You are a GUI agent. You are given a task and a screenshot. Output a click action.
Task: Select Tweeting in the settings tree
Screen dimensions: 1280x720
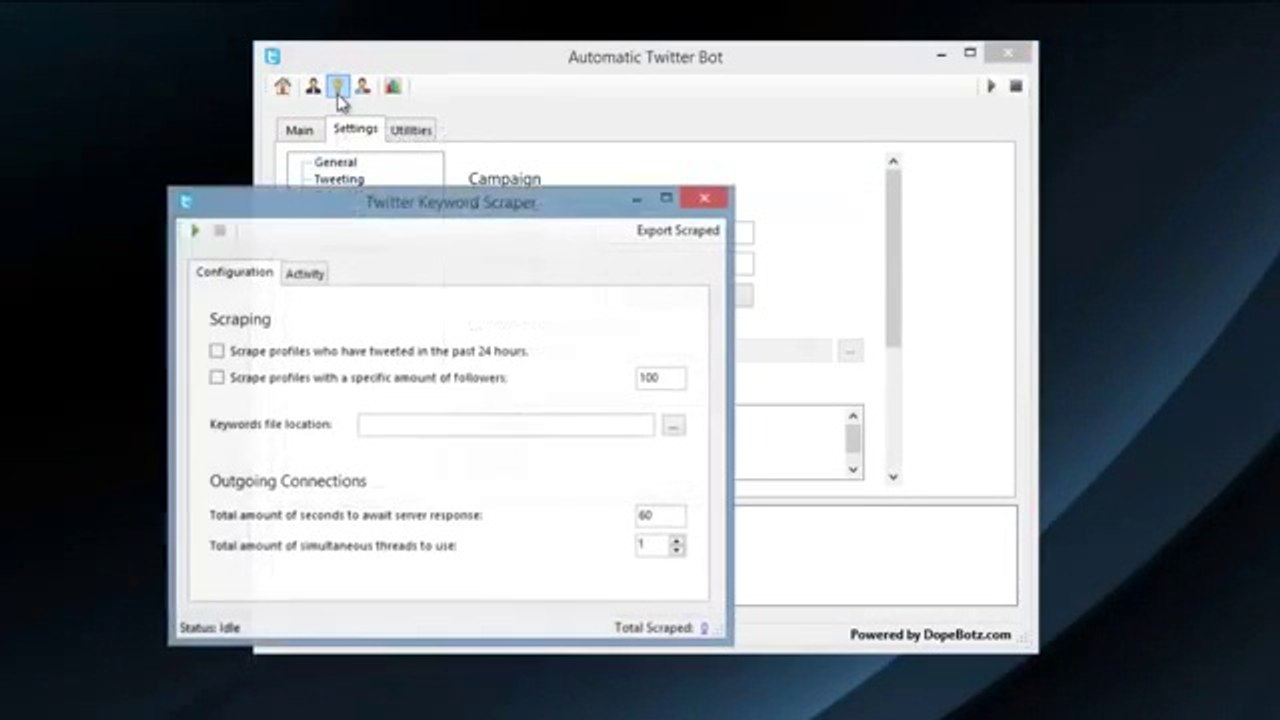pyautogui.click(x=339, y=179)
